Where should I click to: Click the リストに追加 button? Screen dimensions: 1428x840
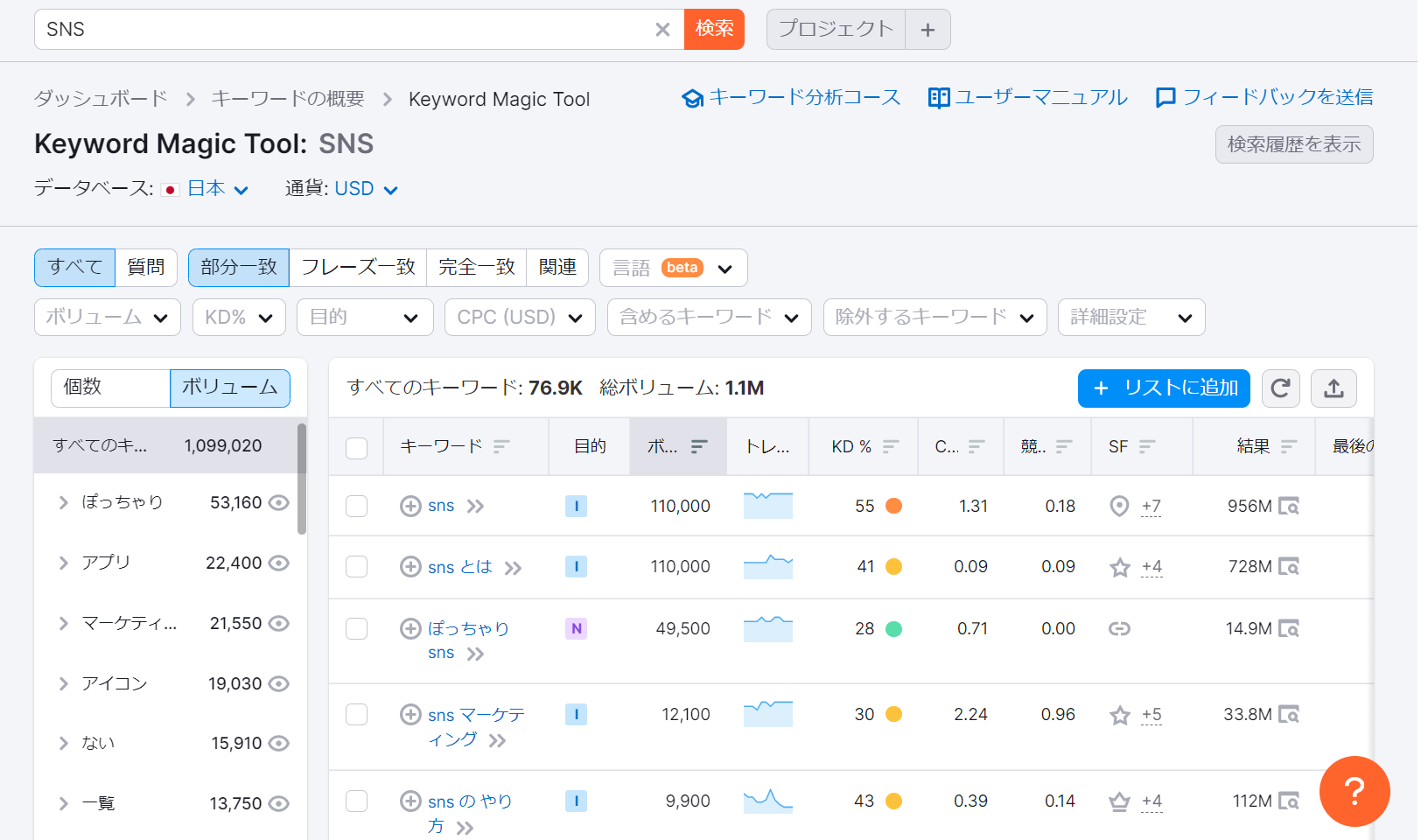point(1164,388)
